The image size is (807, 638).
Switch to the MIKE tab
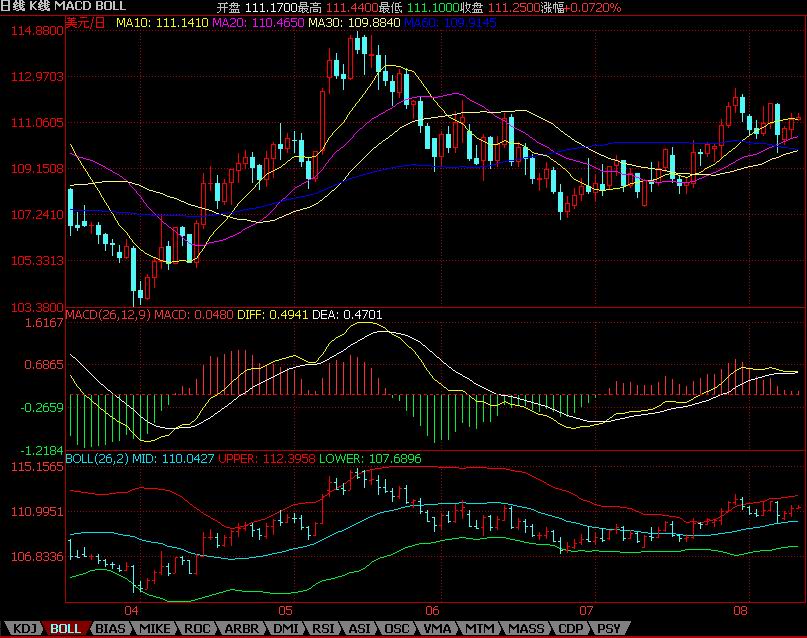tap(154, 628)
